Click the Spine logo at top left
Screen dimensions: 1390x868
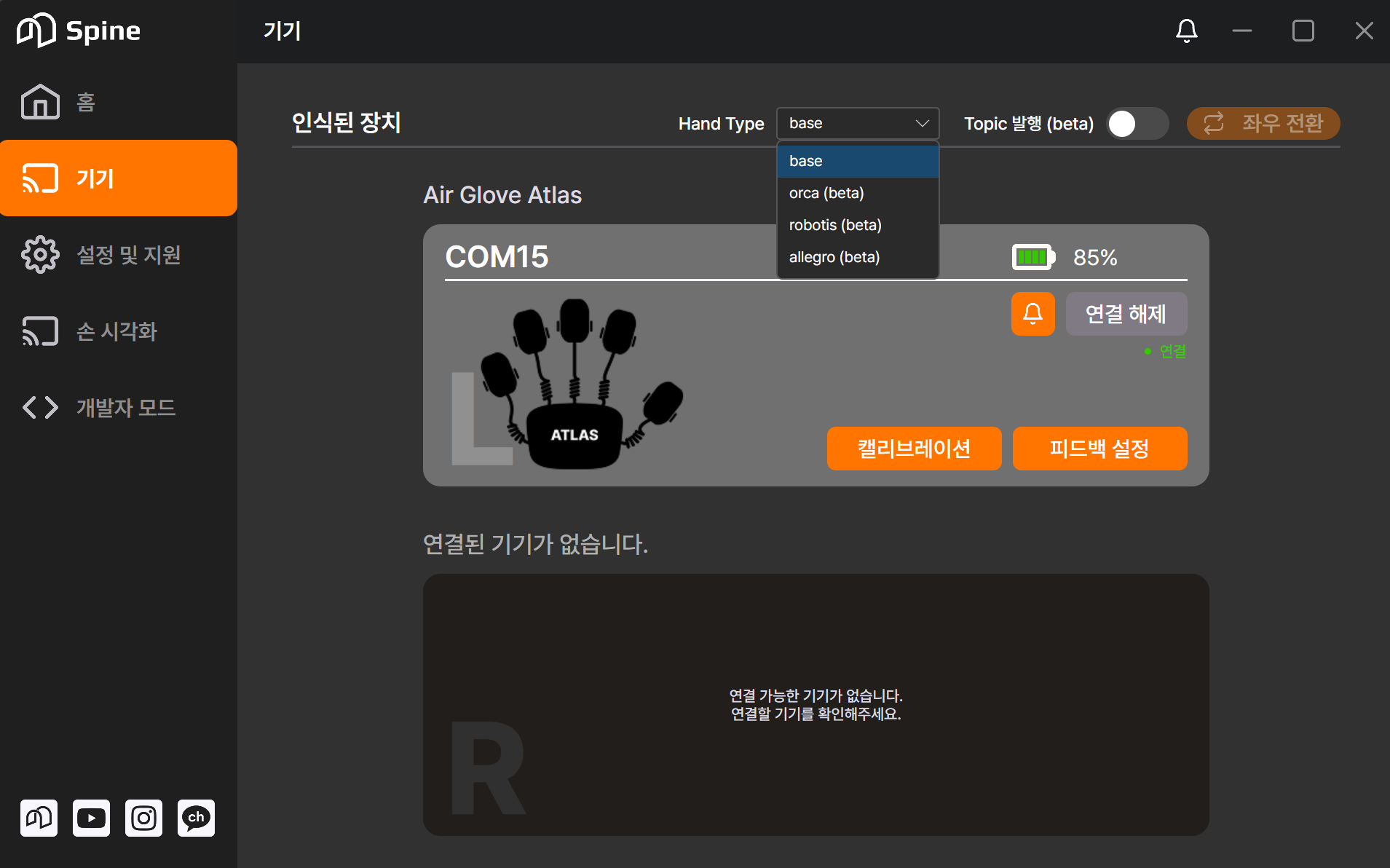click(x=79, y=31)
